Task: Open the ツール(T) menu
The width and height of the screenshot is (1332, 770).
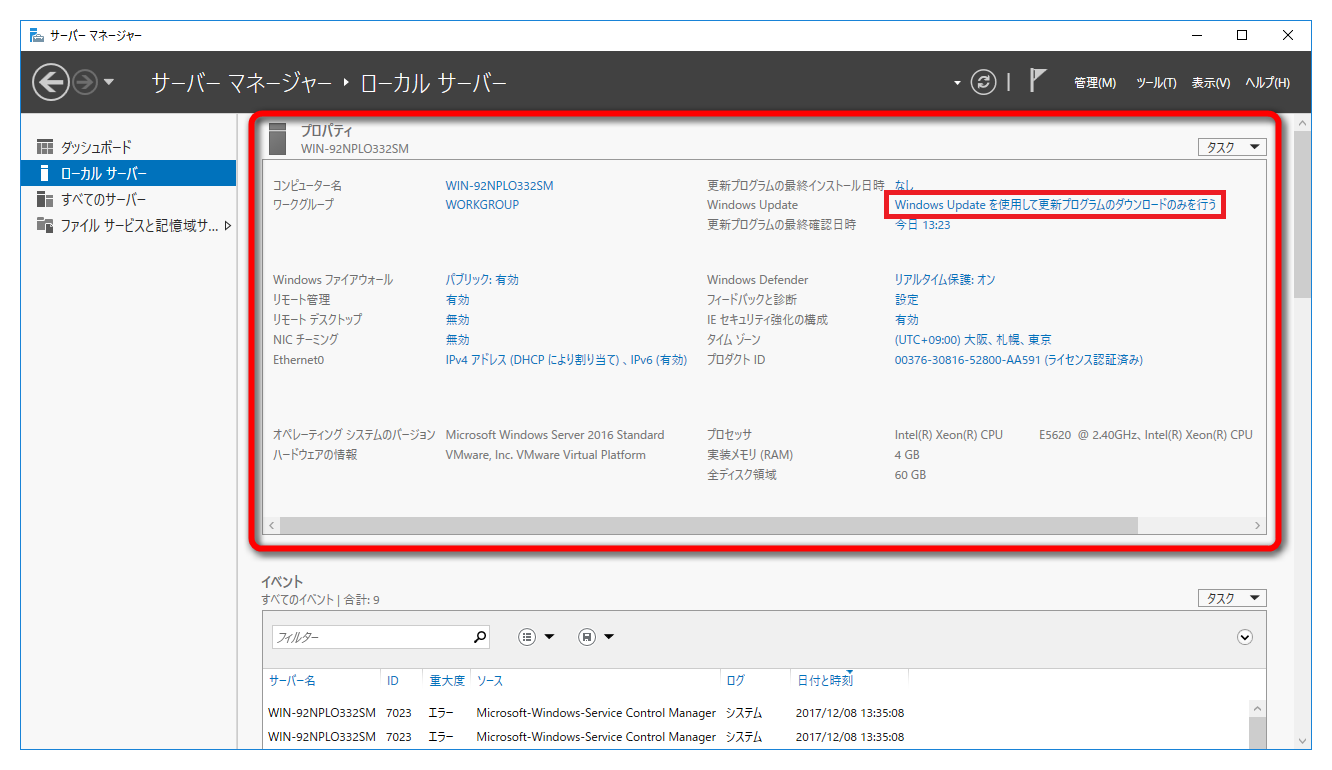Action: point(1156,83)
